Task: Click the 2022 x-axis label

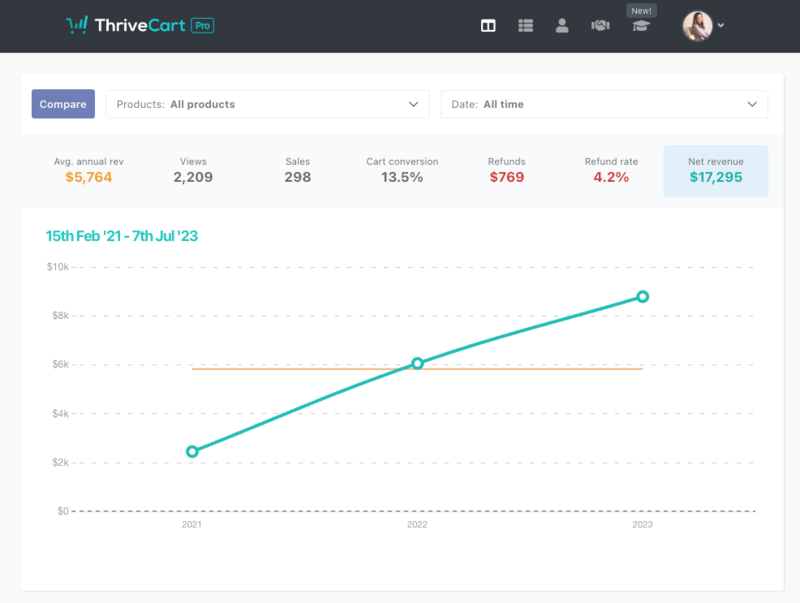Action: tap(417, 524)
